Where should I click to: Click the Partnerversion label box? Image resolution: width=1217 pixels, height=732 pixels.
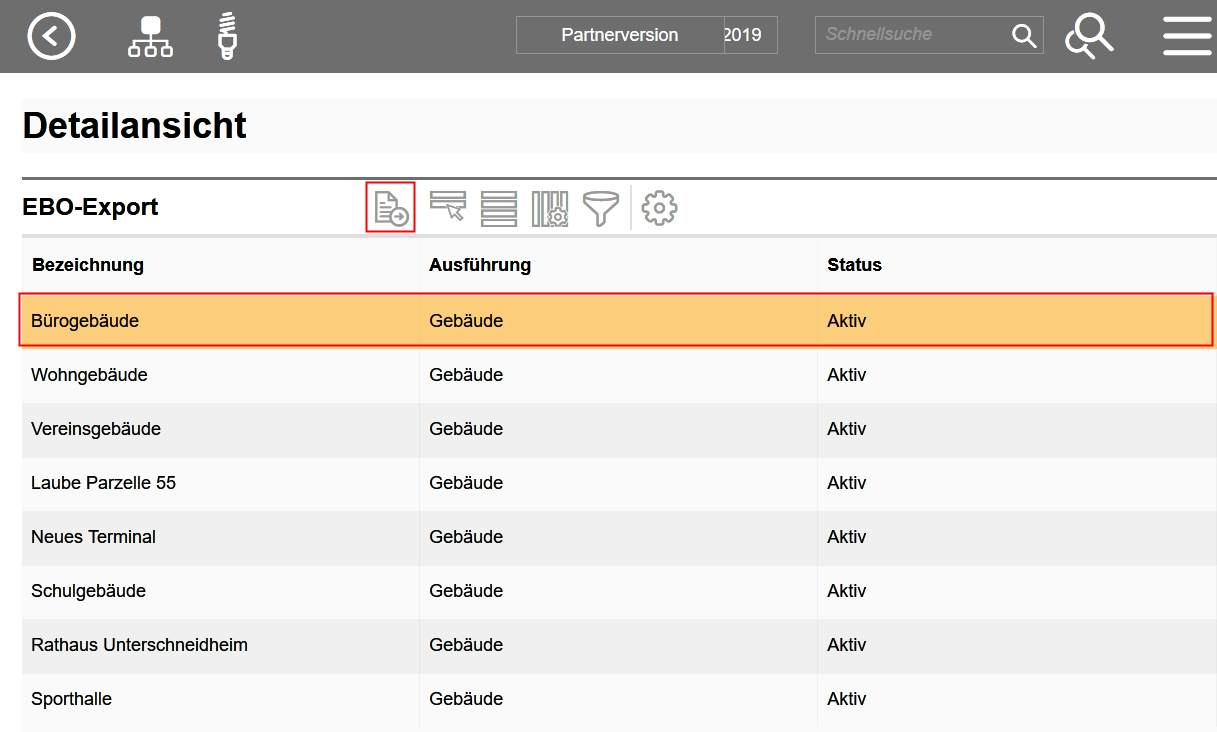pyautogui.click(x=620, y=35)
